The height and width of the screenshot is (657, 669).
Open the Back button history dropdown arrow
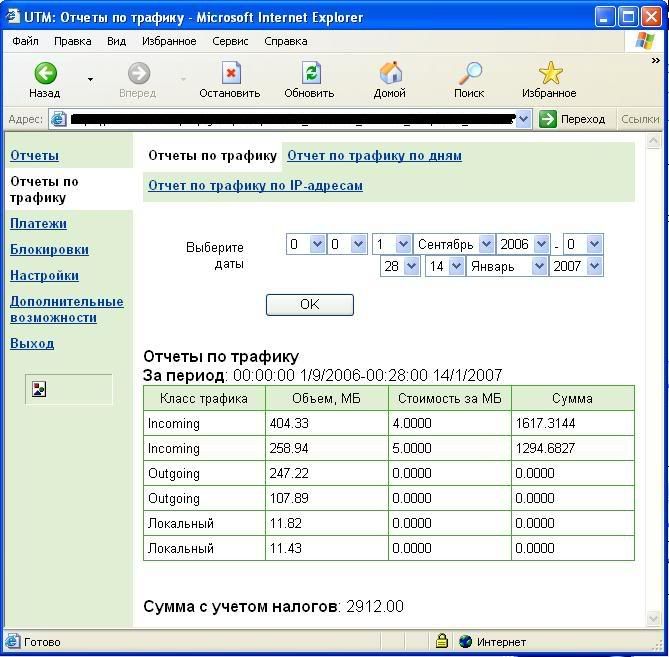(90, 79)
